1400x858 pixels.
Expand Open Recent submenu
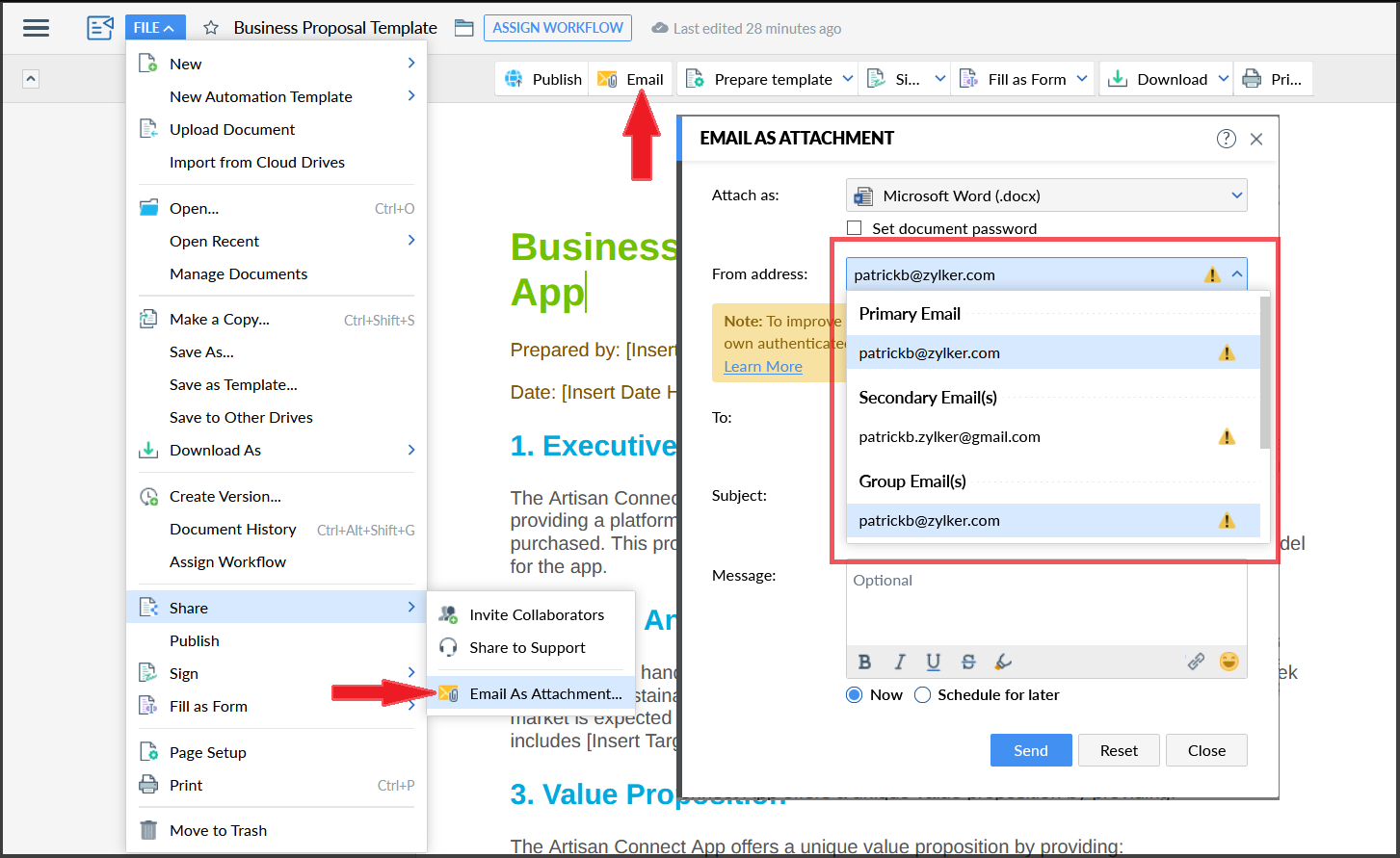(x=277, y=241)
